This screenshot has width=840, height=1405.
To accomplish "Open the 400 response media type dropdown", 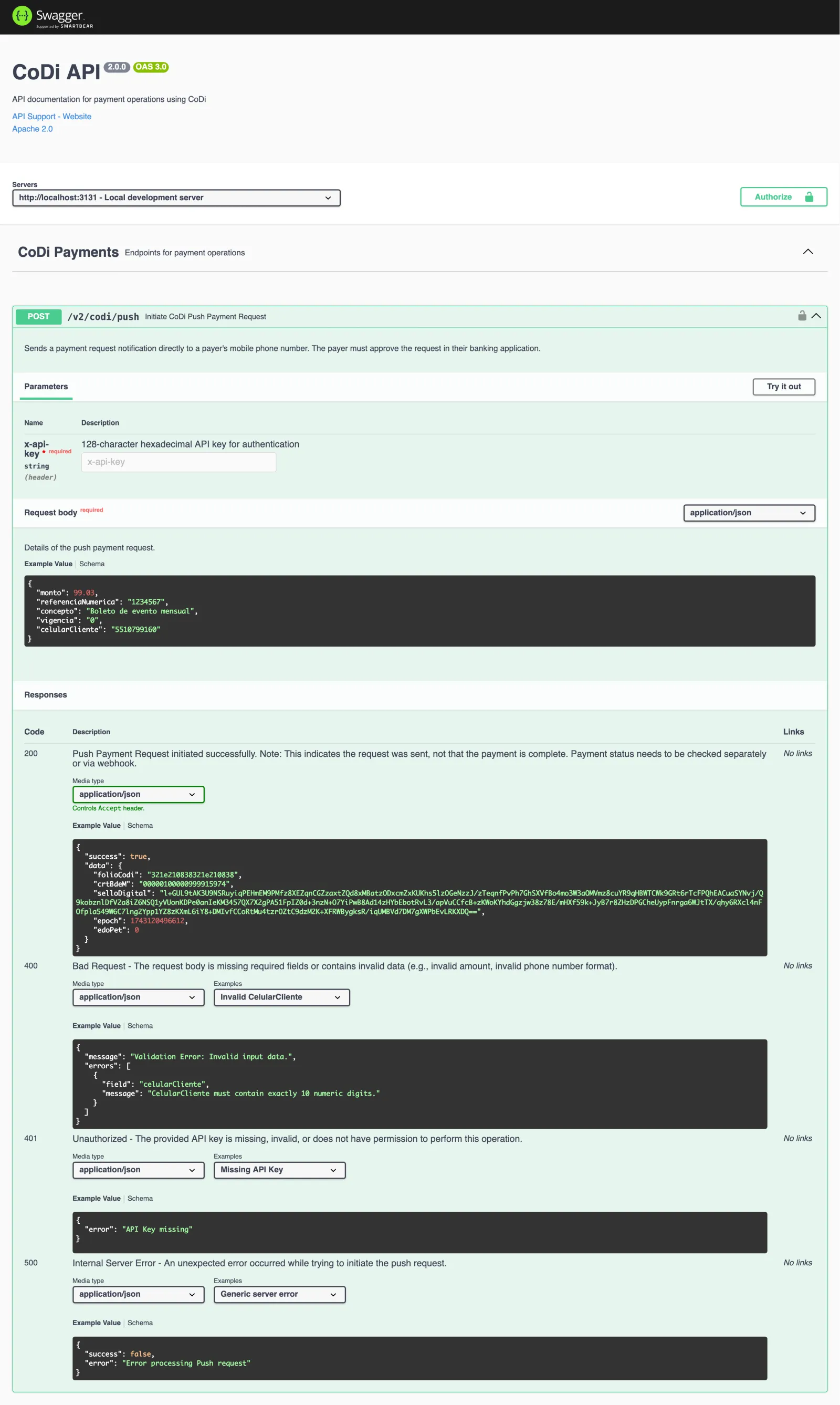I will click(x=138, y=997).
